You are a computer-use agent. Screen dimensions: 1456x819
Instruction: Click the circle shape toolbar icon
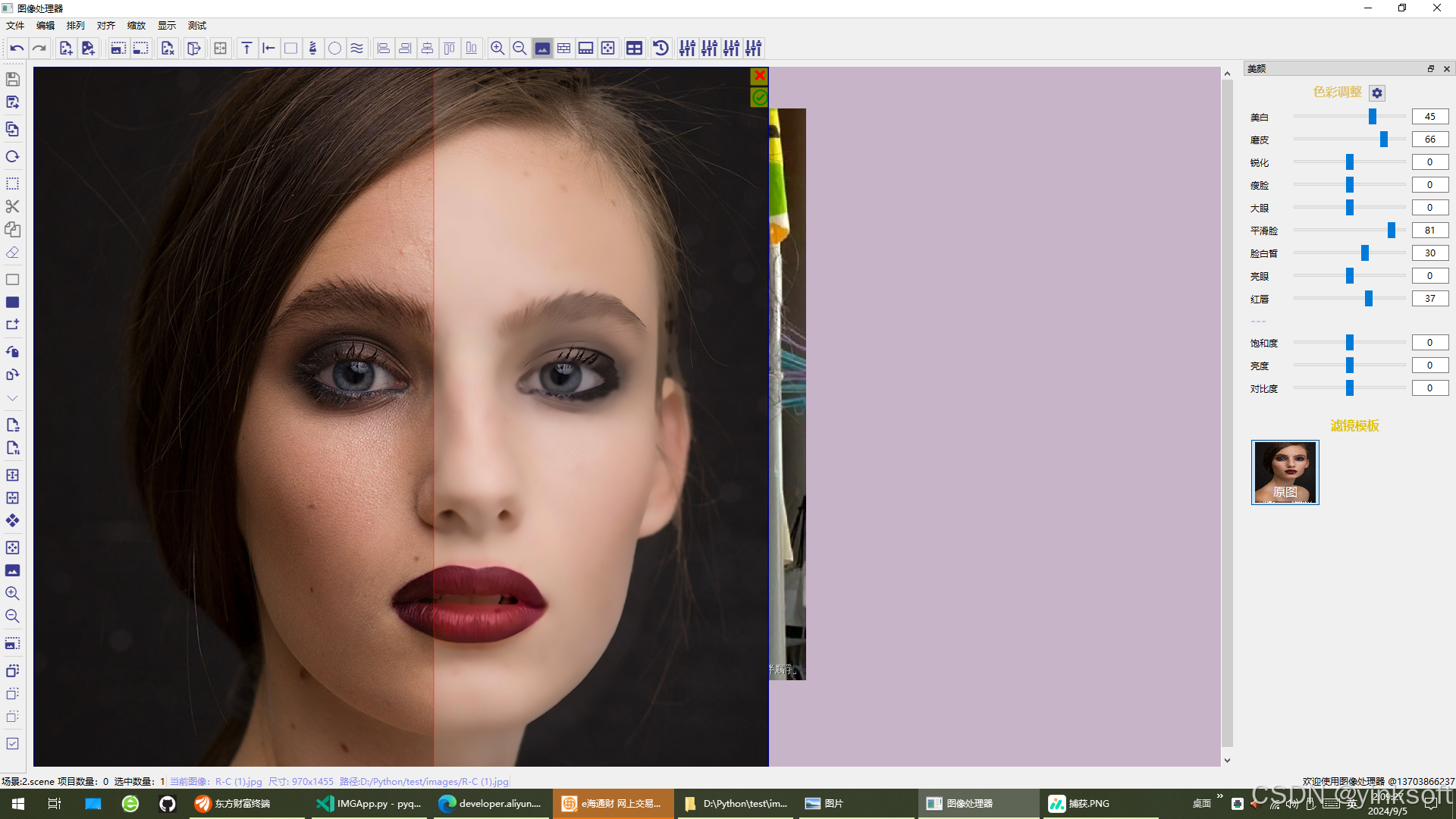click(x=334, y=49)
